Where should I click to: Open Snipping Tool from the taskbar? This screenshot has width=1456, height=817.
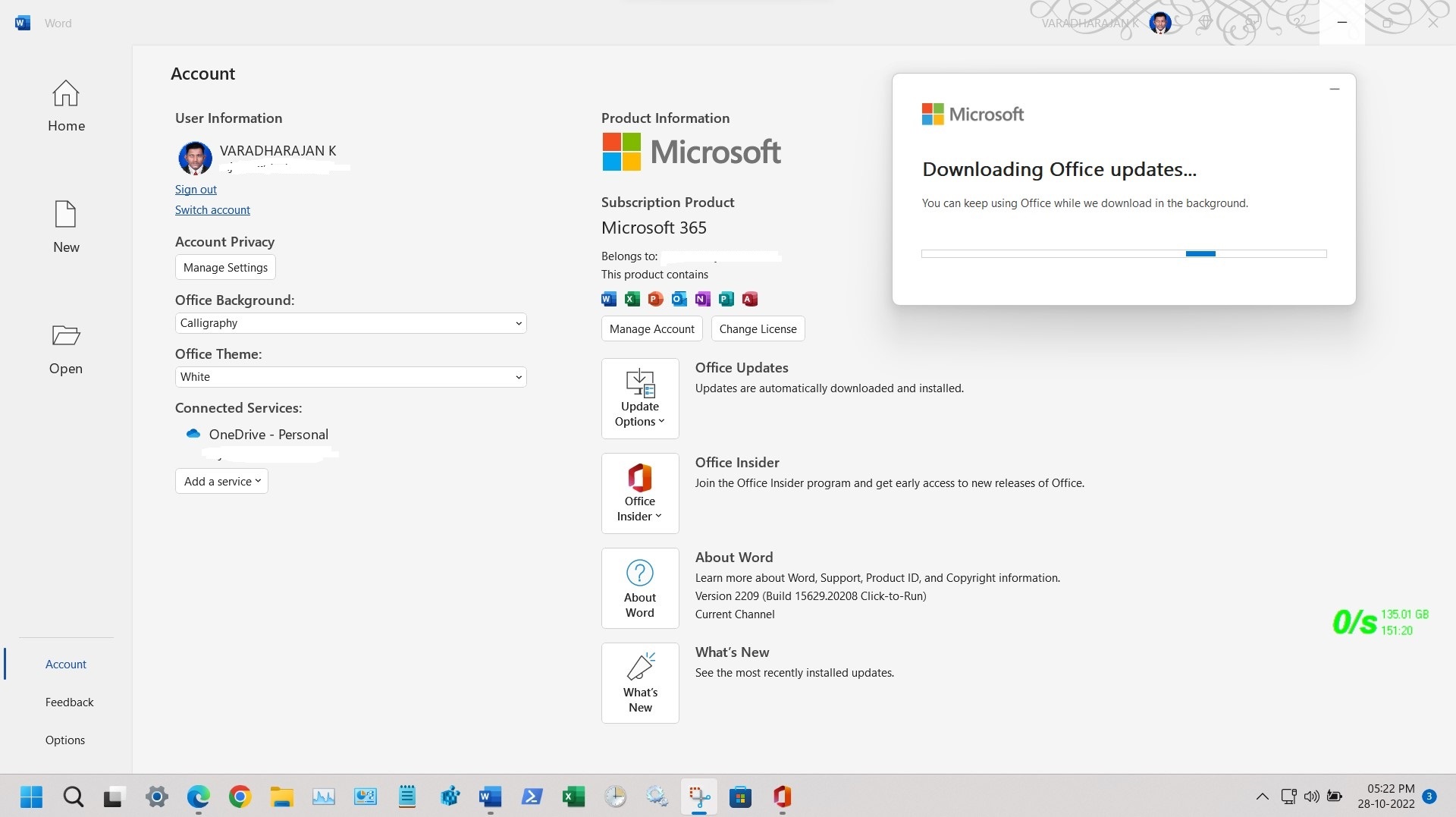699,797
